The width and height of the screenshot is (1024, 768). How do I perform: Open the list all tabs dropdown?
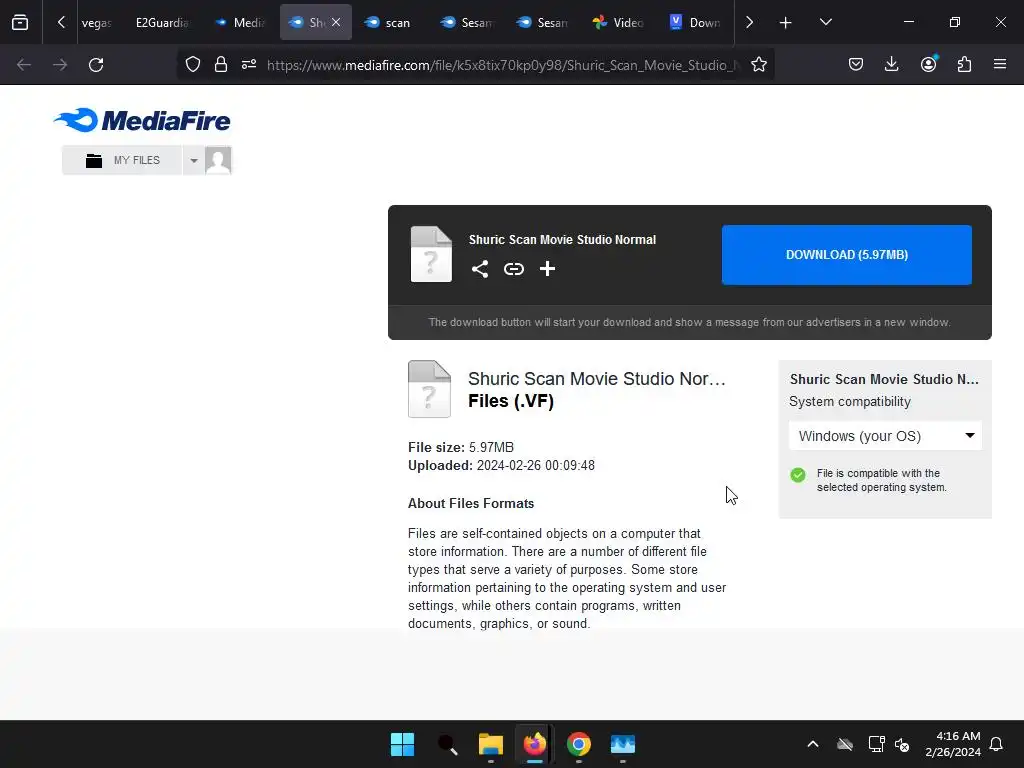825,22
